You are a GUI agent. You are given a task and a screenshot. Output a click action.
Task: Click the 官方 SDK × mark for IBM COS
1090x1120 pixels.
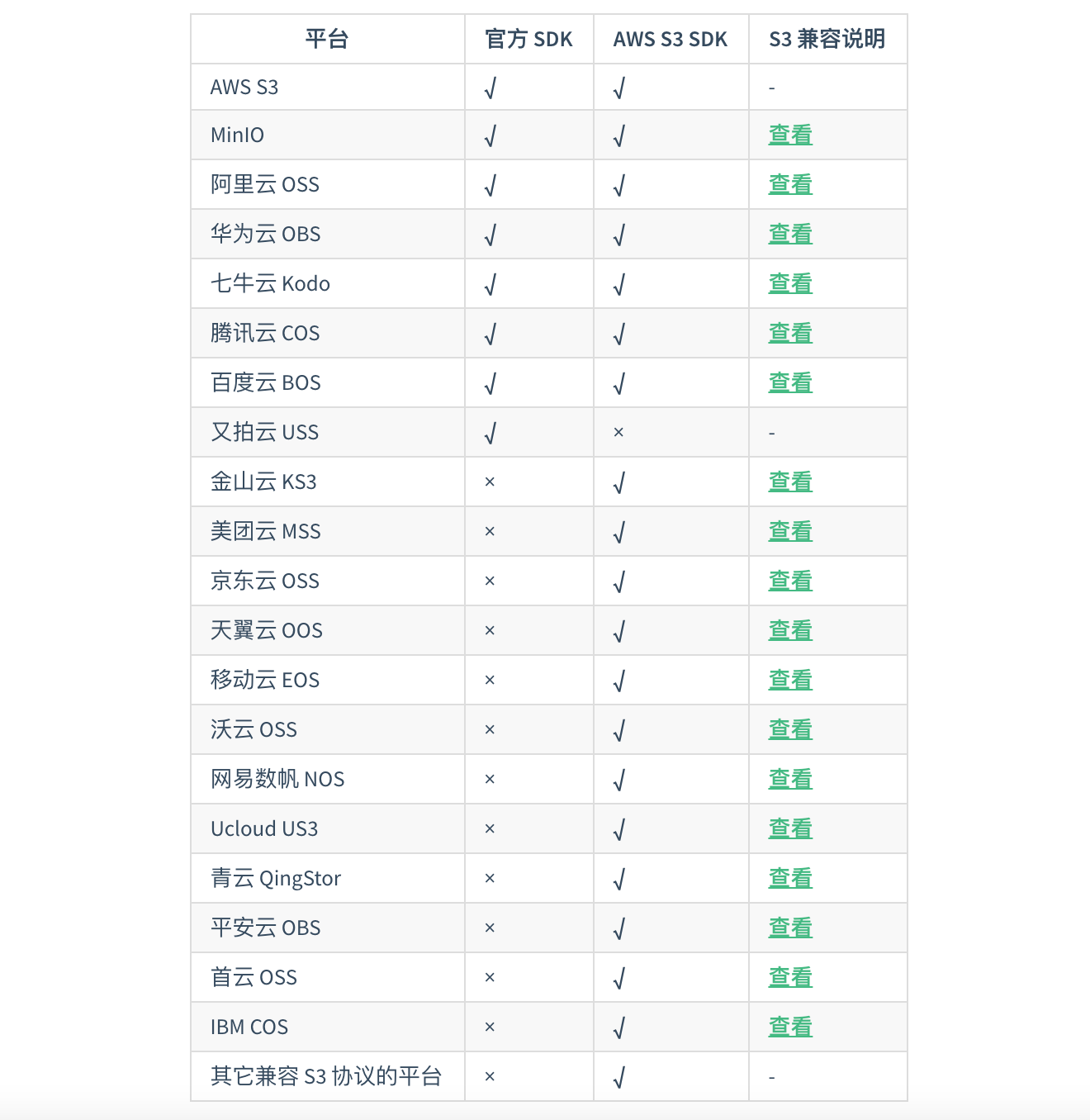tap(490, 1027)
